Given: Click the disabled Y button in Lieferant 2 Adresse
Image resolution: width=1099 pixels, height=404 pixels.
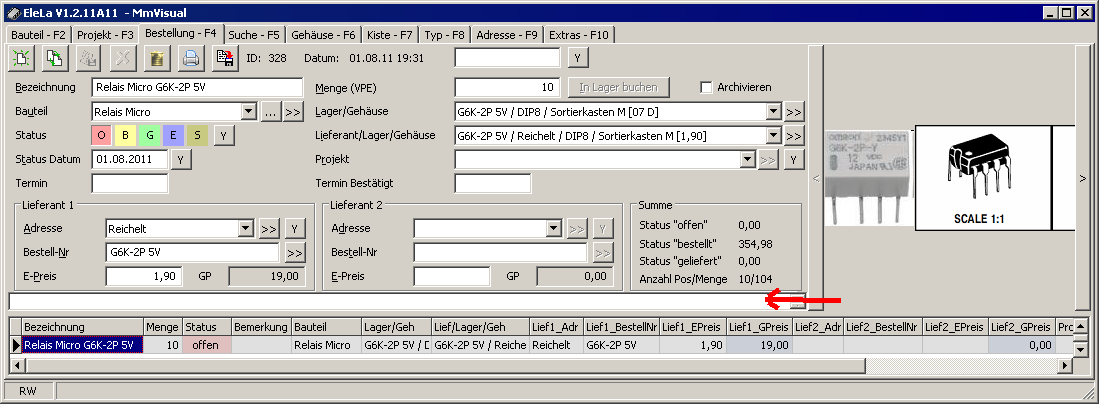Looking at the screenshot, I should (603, 228).
